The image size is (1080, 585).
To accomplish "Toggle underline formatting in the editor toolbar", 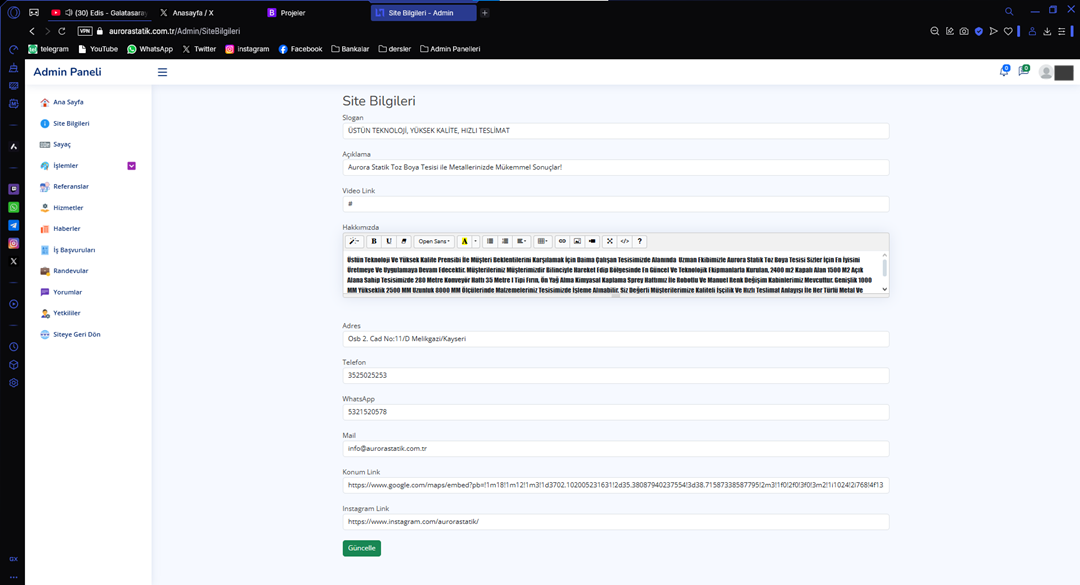I will [388, 241].
